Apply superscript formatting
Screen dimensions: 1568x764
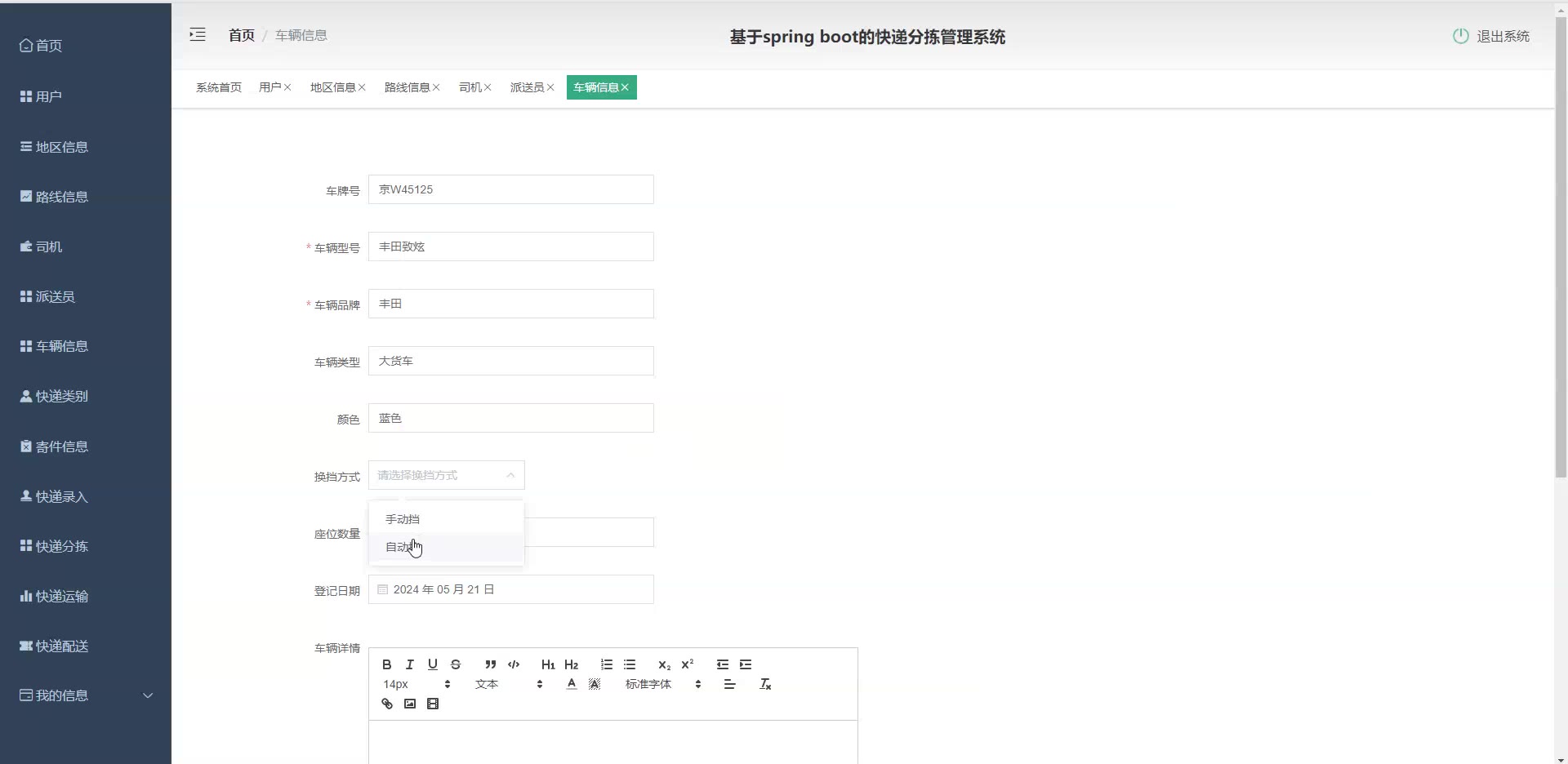pos(688,664)
